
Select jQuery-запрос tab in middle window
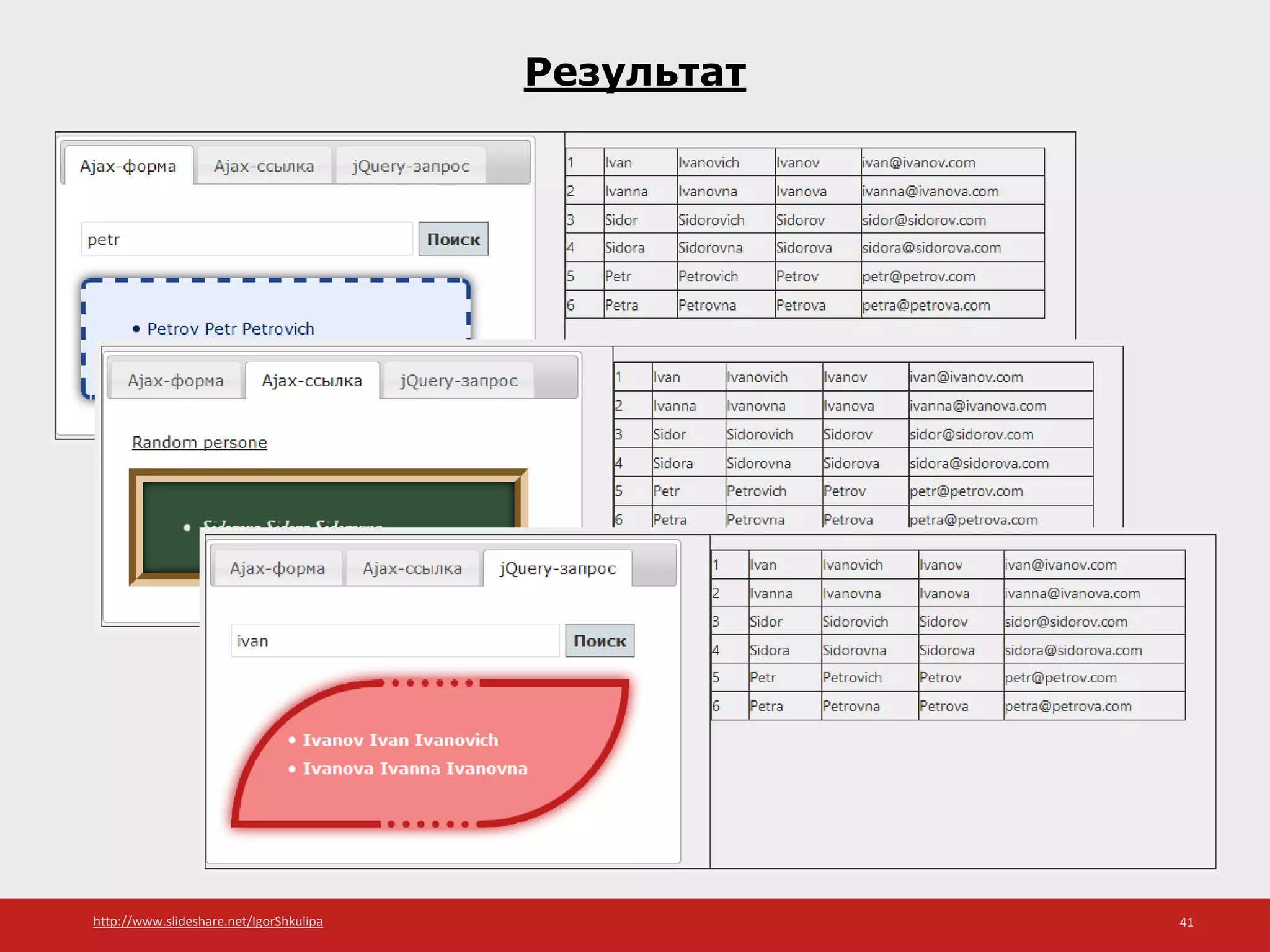tap(458, 380)
